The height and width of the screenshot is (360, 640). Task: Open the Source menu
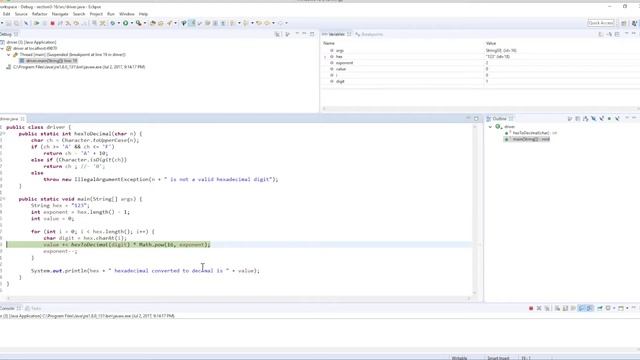[x=21, y=14]
